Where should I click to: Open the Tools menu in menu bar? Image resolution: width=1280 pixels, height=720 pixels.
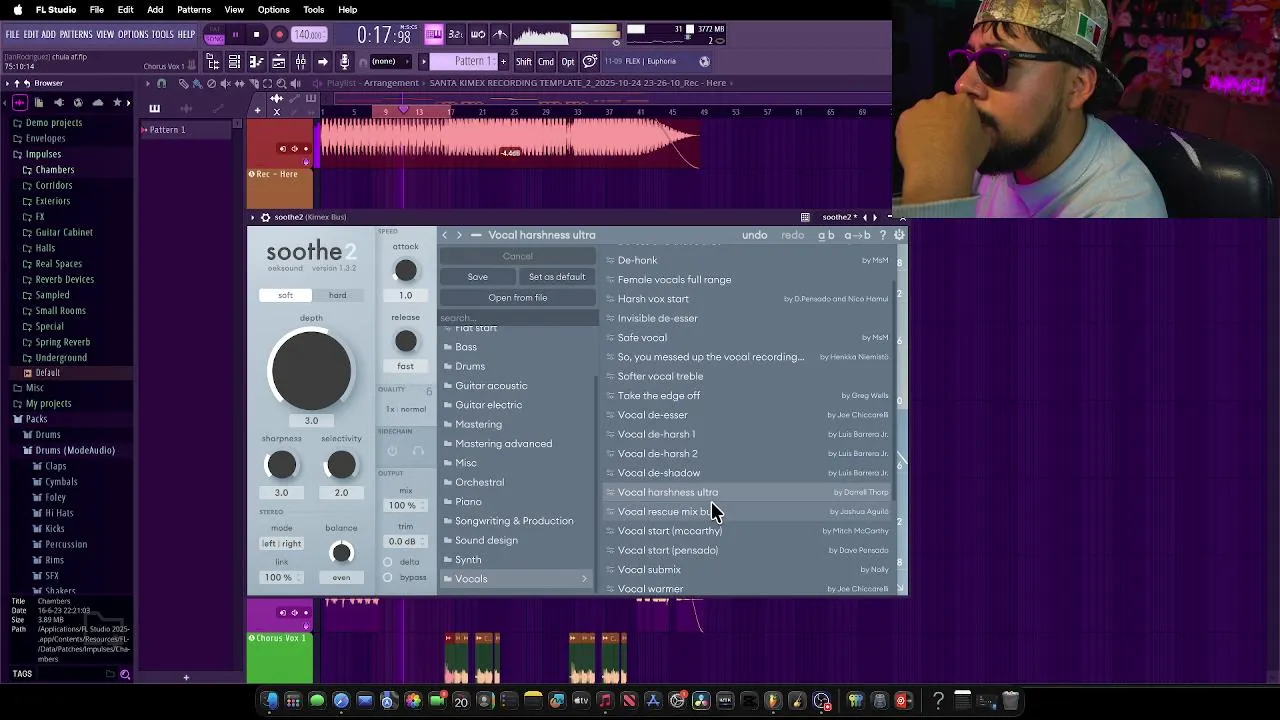point(314,10)
